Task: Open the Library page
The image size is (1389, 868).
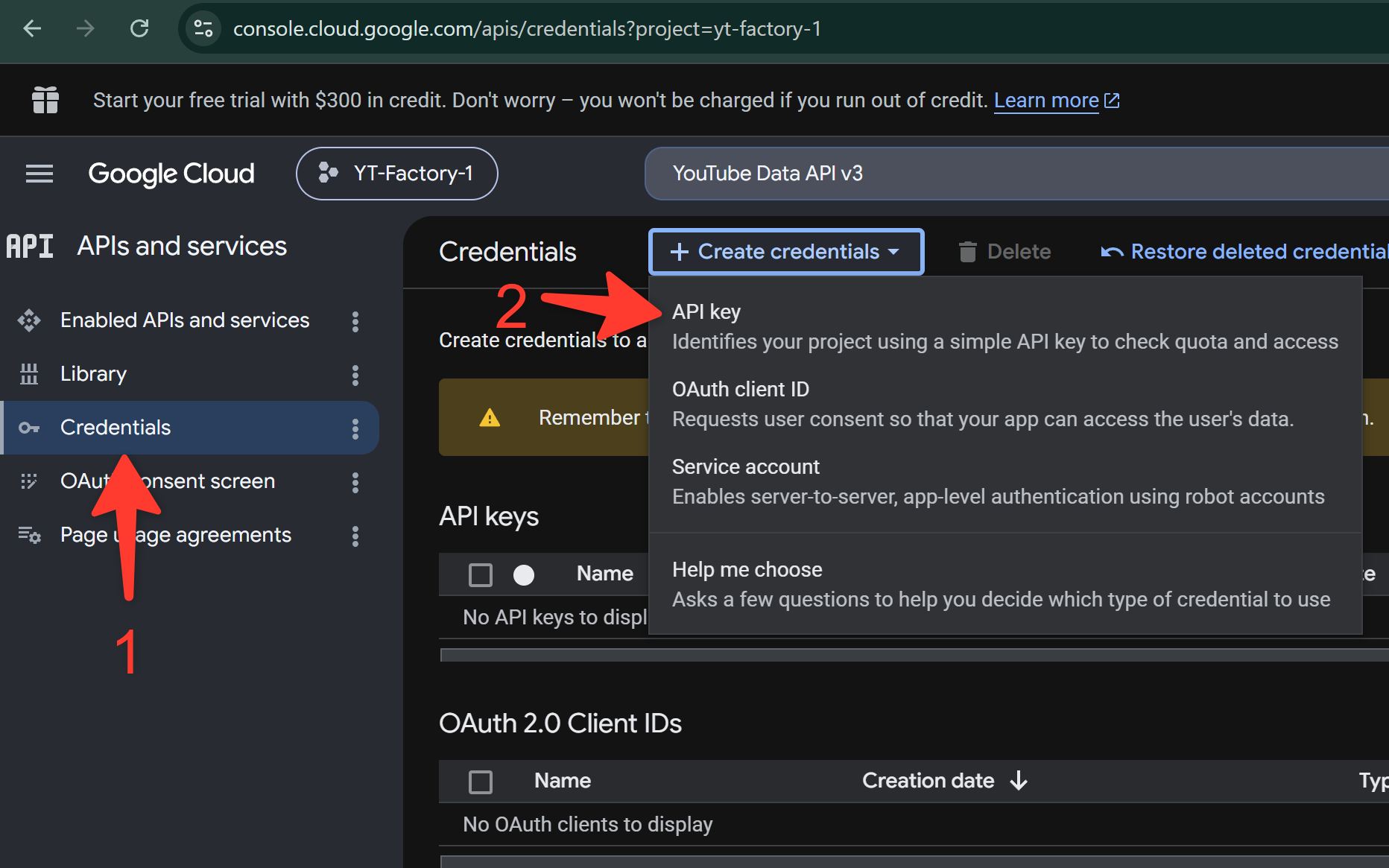Action: click(x=93, y=374)
